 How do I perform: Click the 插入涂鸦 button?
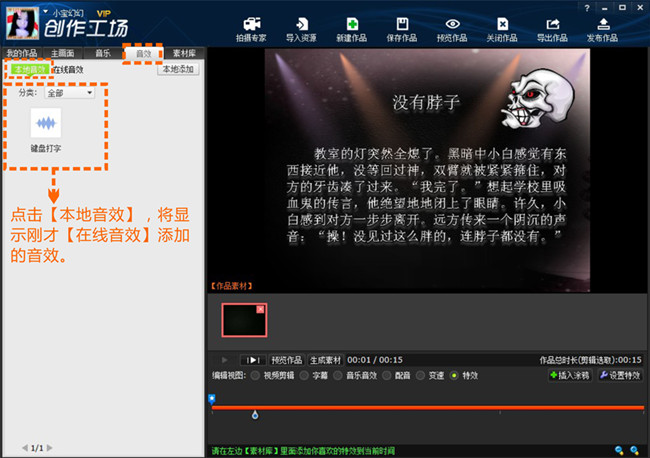569,375
